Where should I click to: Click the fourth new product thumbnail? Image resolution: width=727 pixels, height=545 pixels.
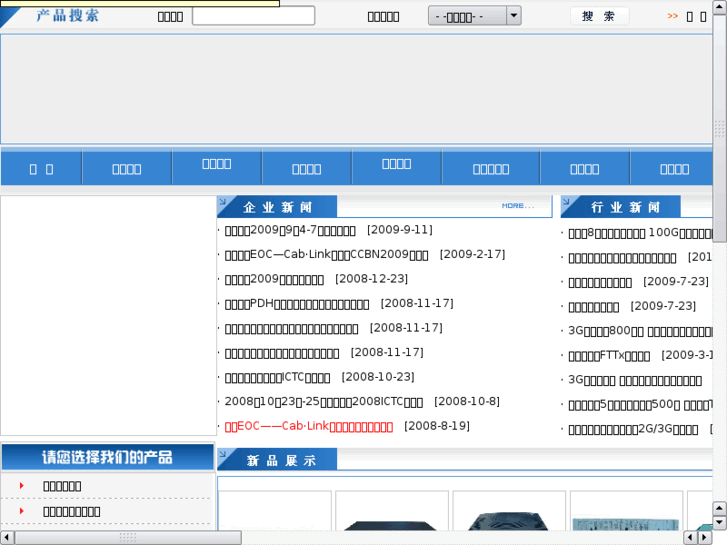(626, 511)
